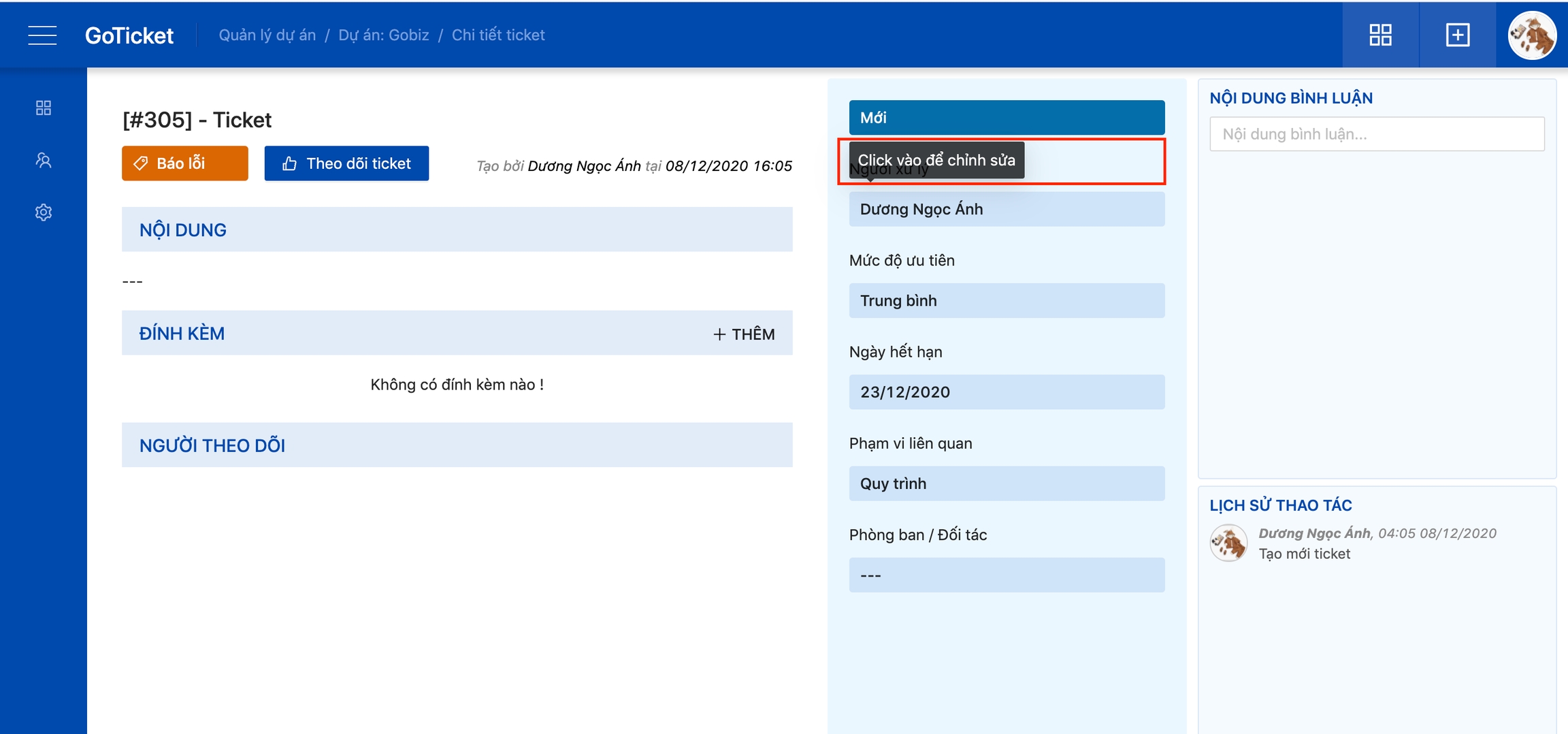Open the dashboard icon in left sidebar
Viewport: 1568px width, 734px height.
click(44, 108)
